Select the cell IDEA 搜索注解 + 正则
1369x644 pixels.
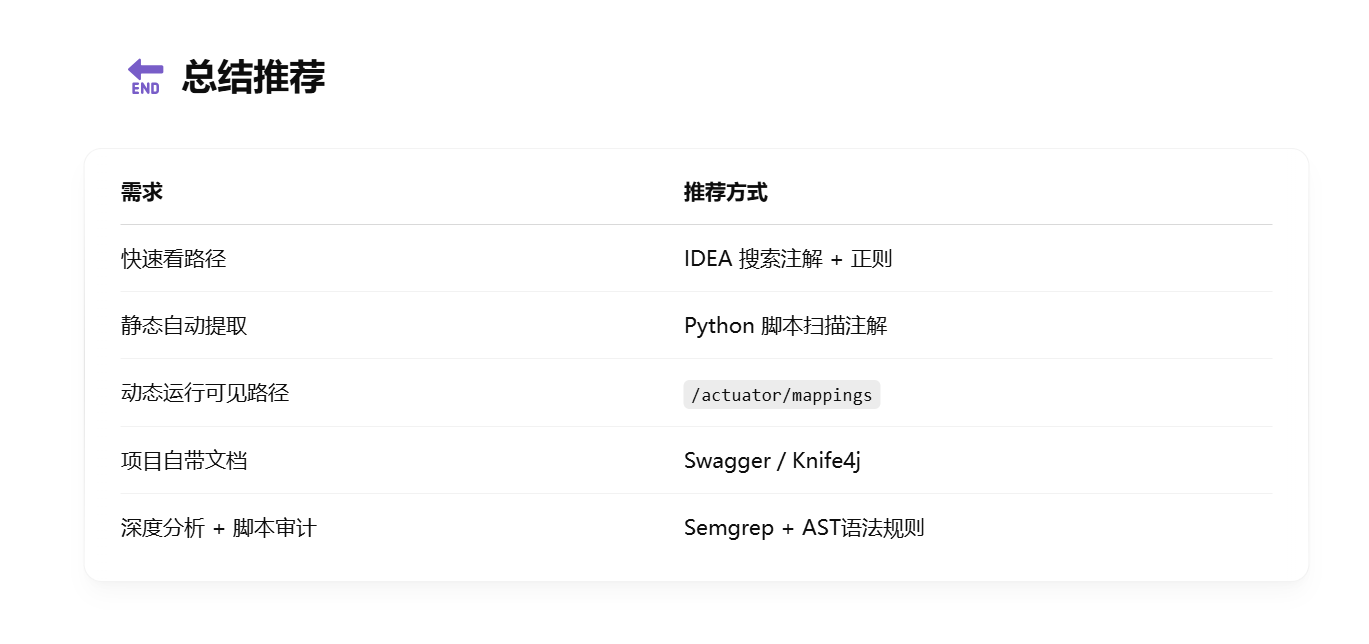pos(788,259)
